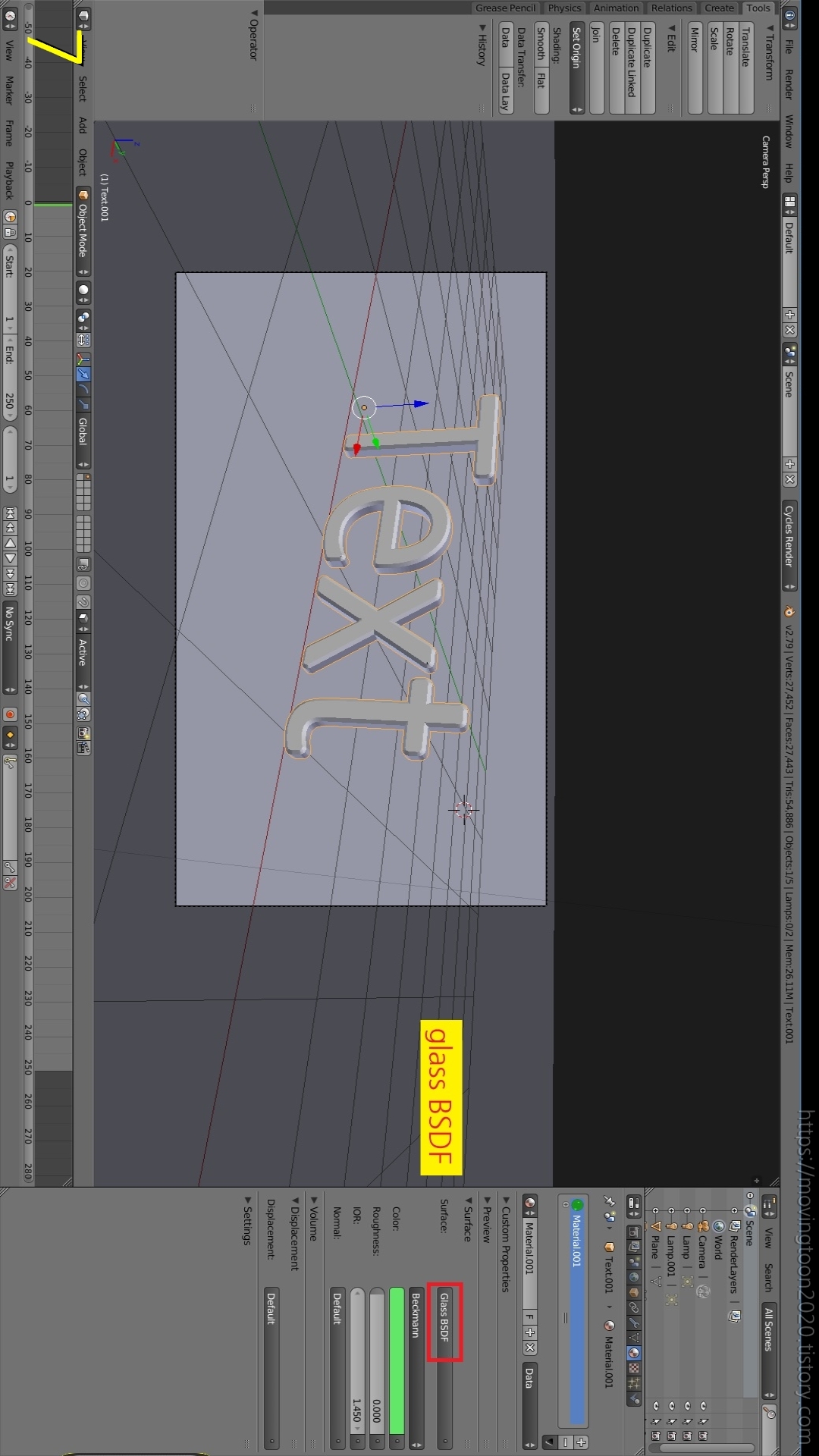The image size is (819, 1456).
Task: Open the Particles properties tab icon
Action: [x=634, y=1383]
